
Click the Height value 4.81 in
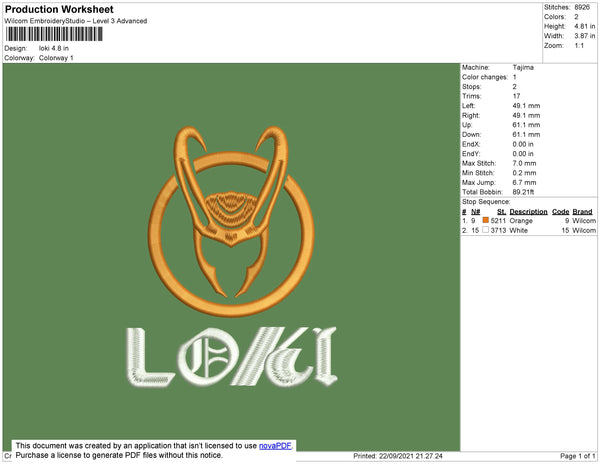click(x=585, y=26)
